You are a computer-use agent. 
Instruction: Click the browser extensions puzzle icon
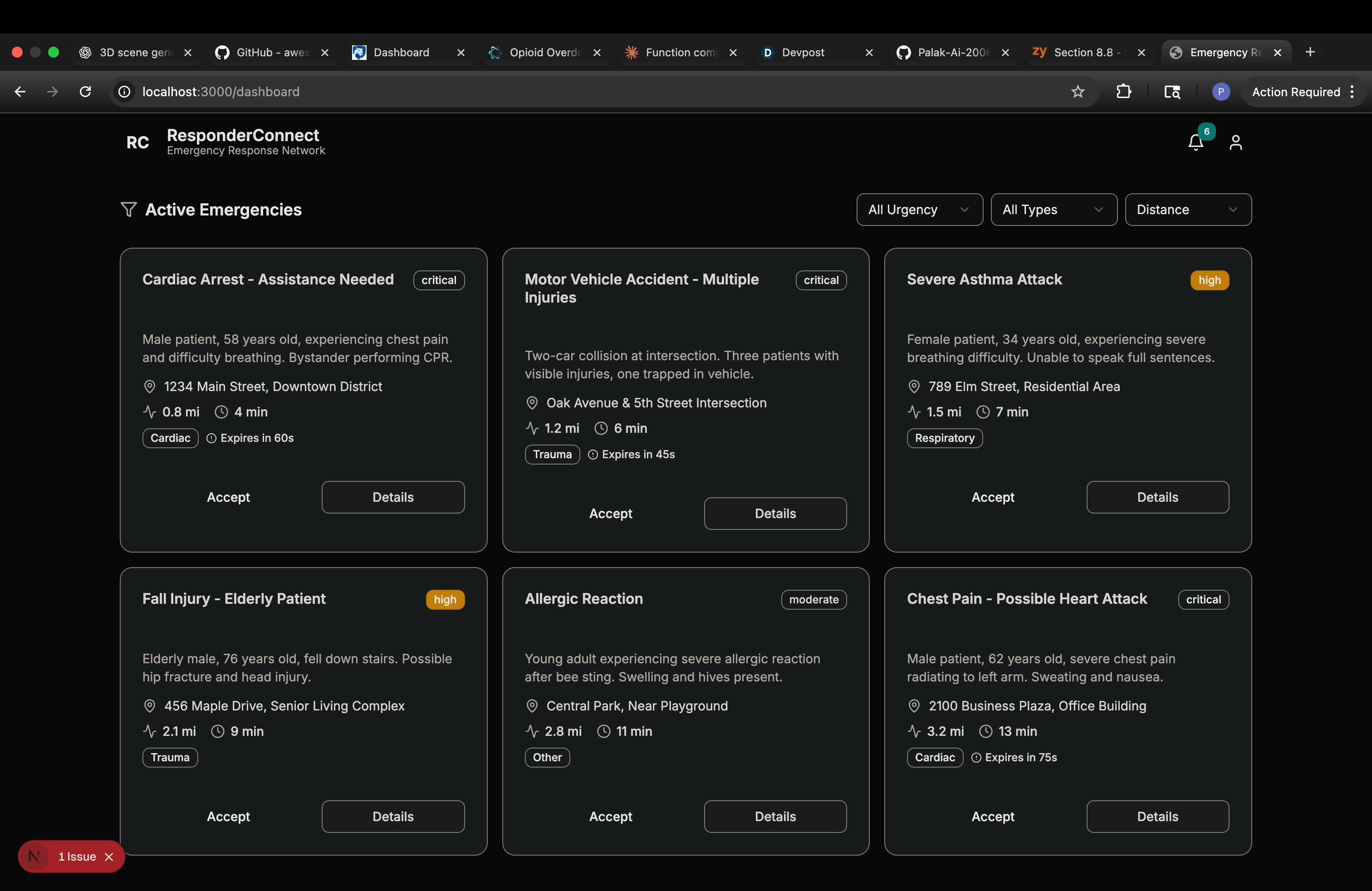pos(1123,92)
